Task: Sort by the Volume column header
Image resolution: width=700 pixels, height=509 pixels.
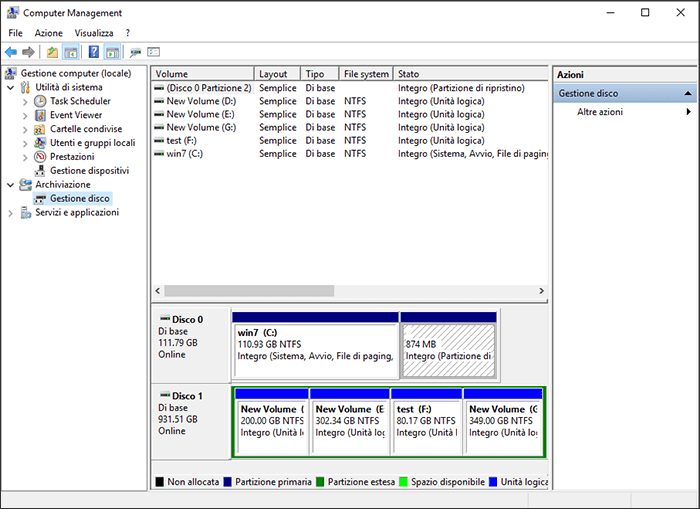Action: pyautogui.click(x=203, y=74)
